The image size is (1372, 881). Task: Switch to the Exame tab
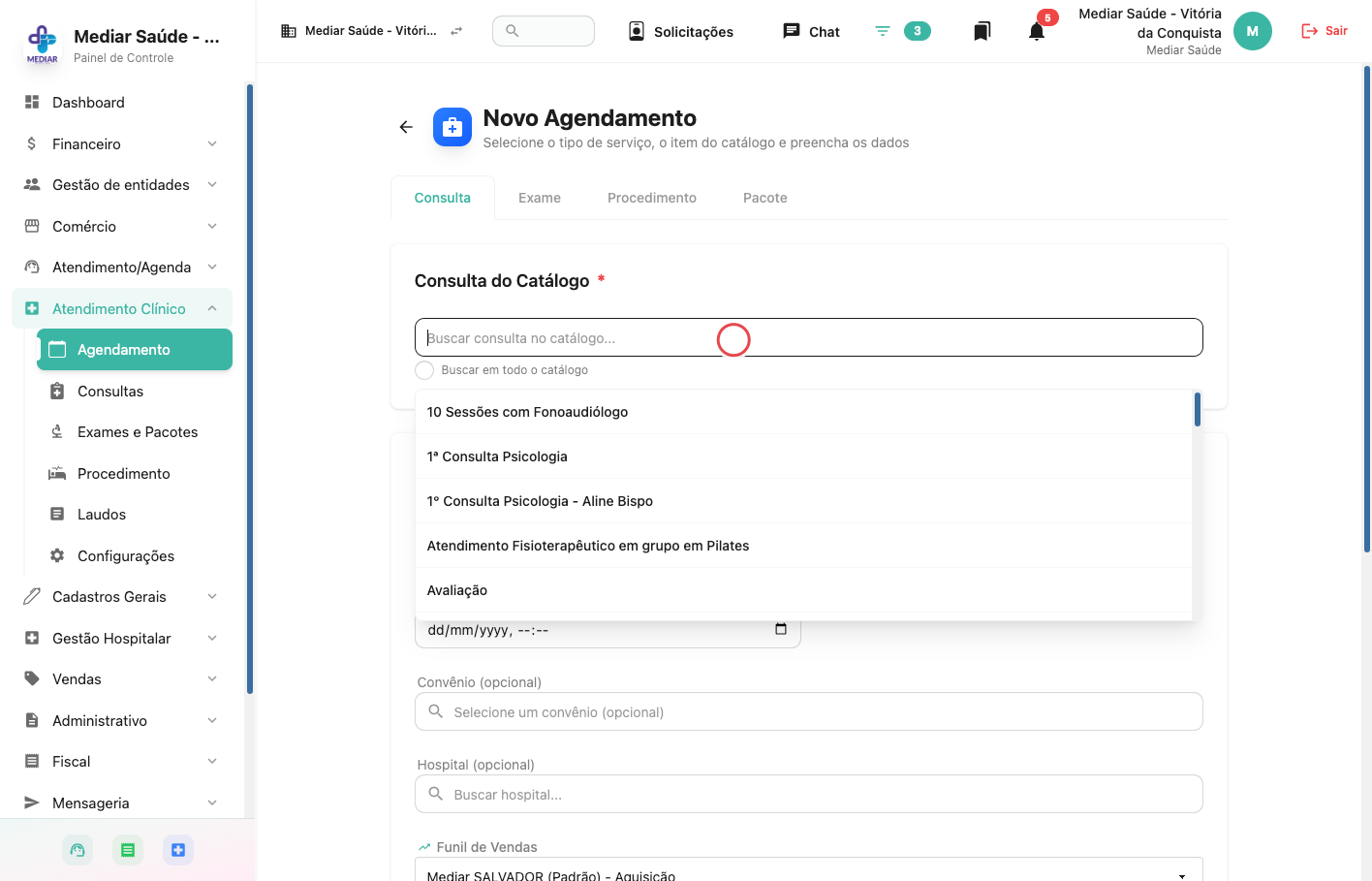(540, 198)
